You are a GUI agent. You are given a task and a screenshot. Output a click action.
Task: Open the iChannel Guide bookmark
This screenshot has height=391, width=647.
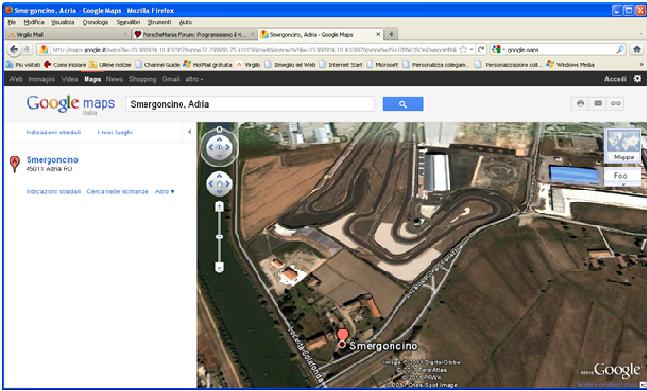tap(158, 65)
